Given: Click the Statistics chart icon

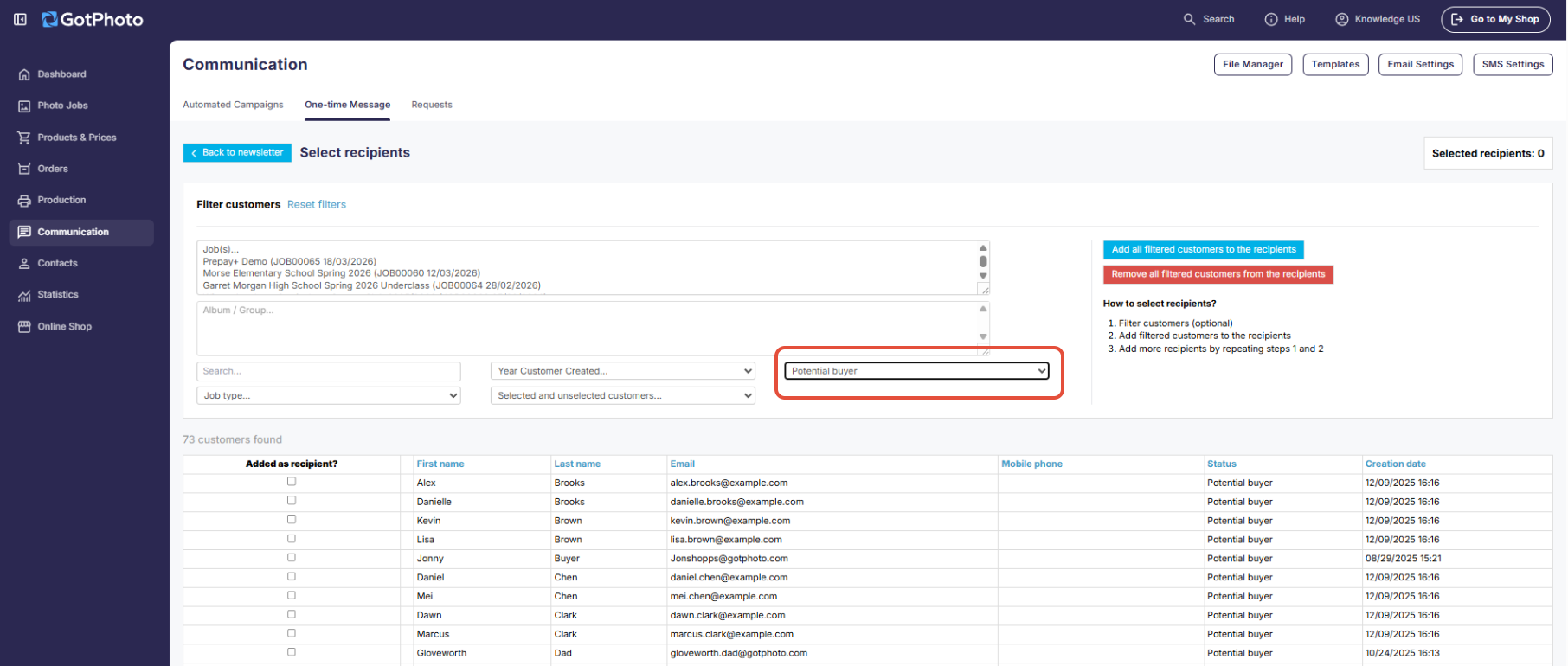Looking at the screenshot, I should (x=24, y=295).
